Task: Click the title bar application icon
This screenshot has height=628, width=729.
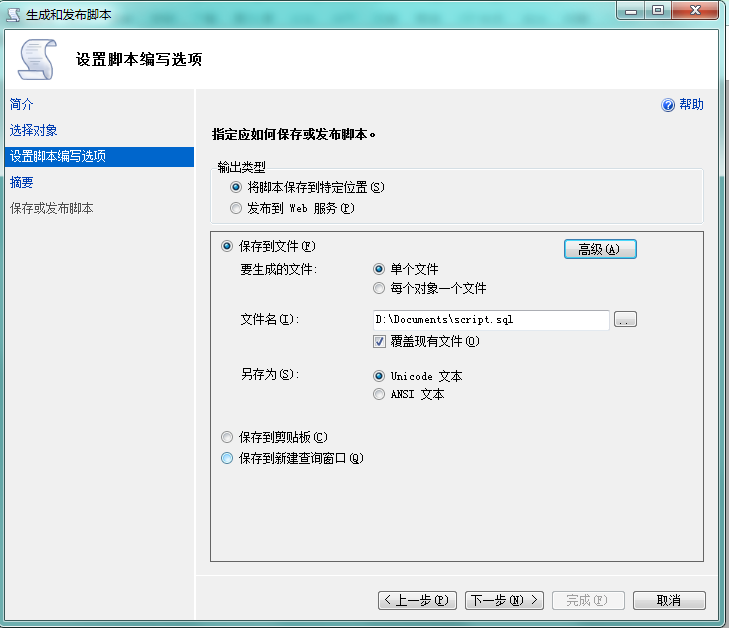Action: coord(14,13)
